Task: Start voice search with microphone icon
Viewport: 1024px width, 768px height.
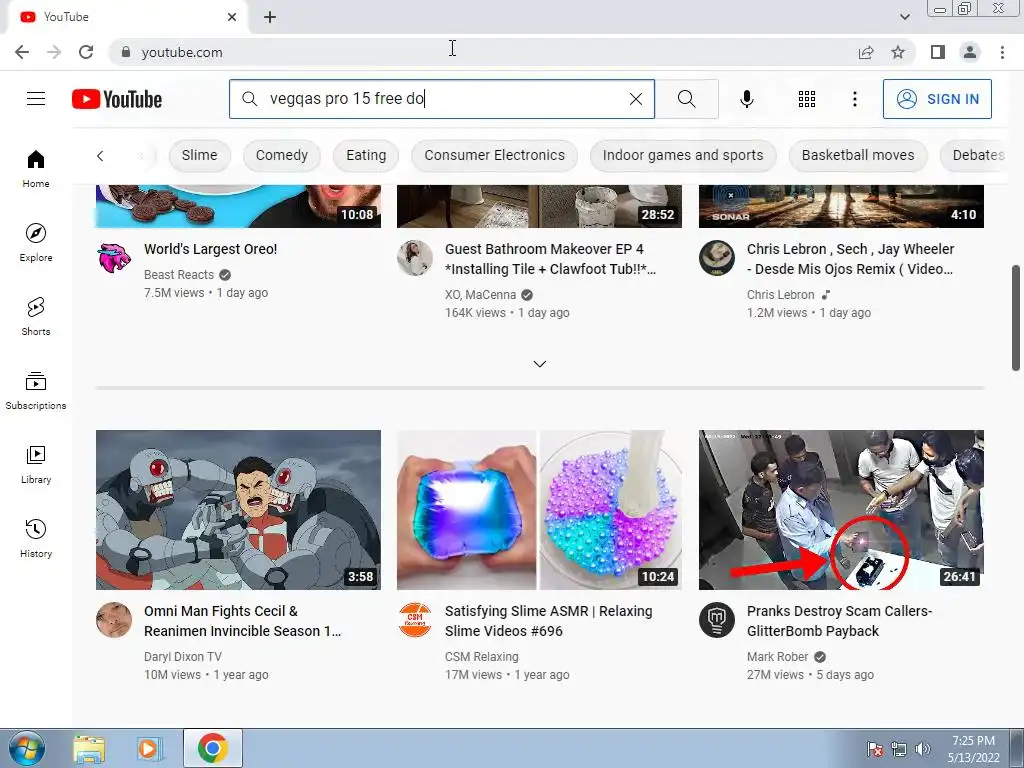Action: [x=746, y=99]
